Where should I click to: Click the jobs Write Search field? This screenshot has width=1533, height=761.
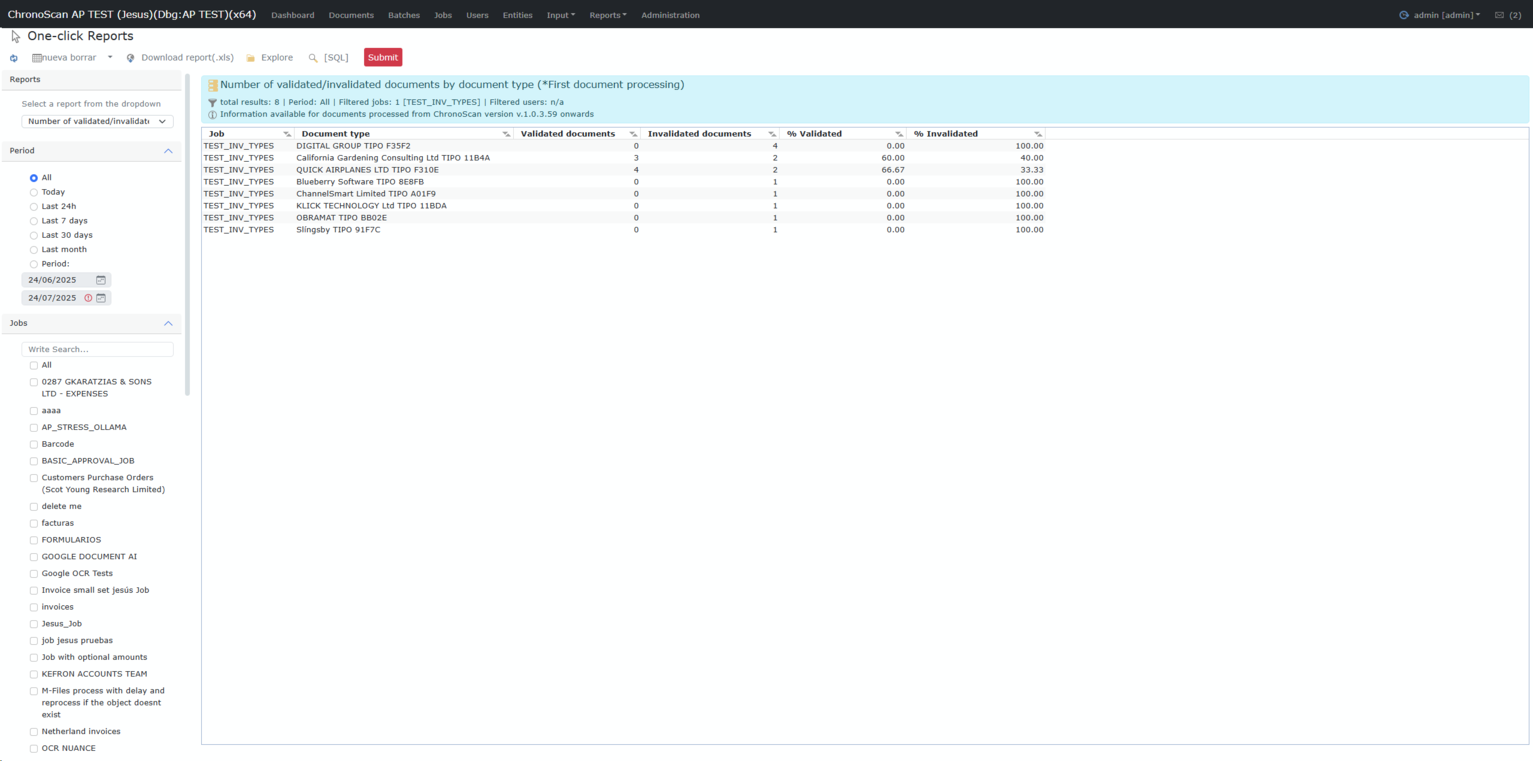[97, 349]
